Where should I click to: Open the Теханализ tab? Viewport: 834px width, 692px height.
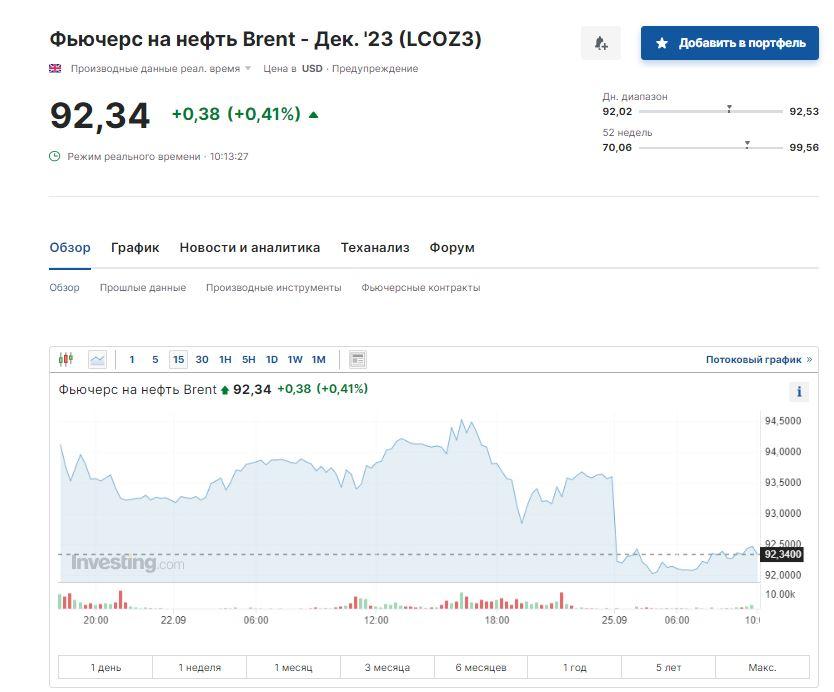click(375, 248)
